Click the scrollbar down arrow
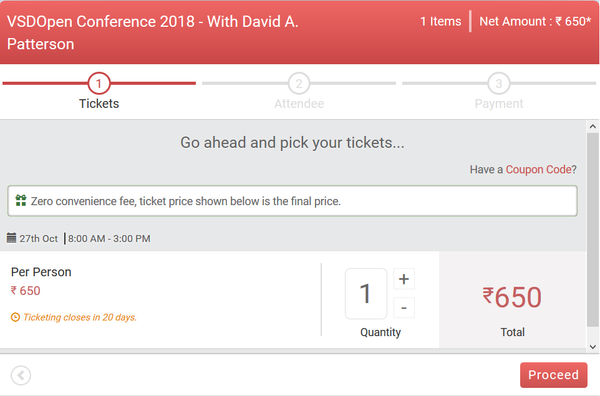 click(x=593, y=347)
